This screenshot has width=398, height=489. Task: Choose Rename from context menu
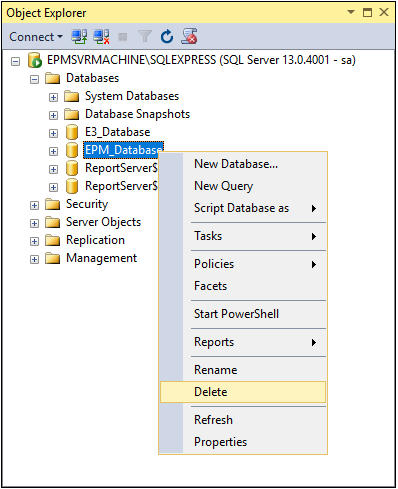coord(243,370)
